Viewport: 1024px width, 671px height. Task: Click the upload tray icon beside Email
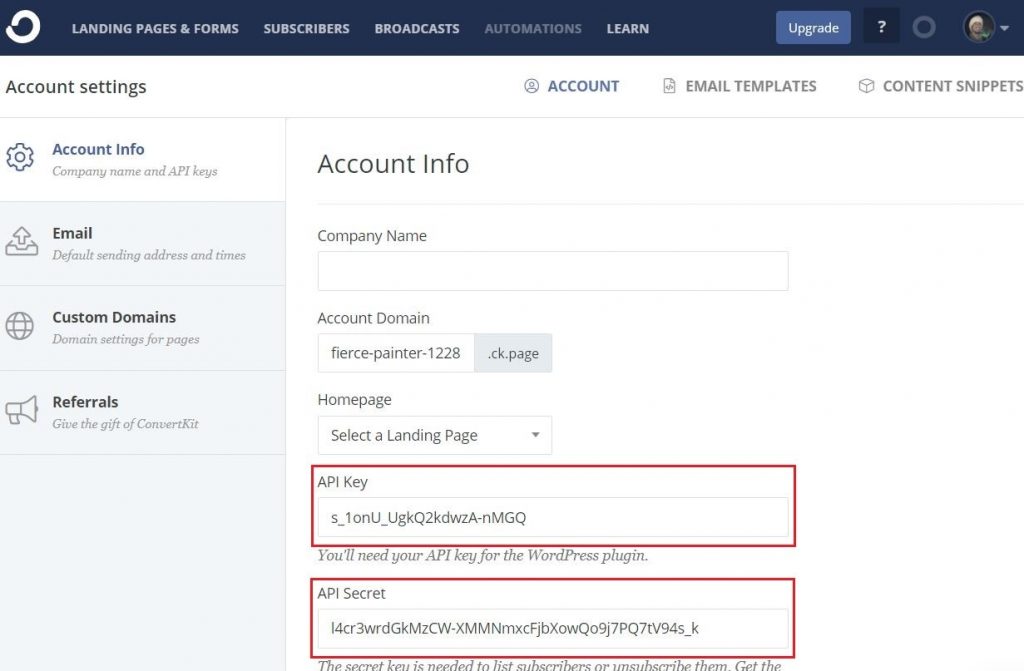coord(22,241)
